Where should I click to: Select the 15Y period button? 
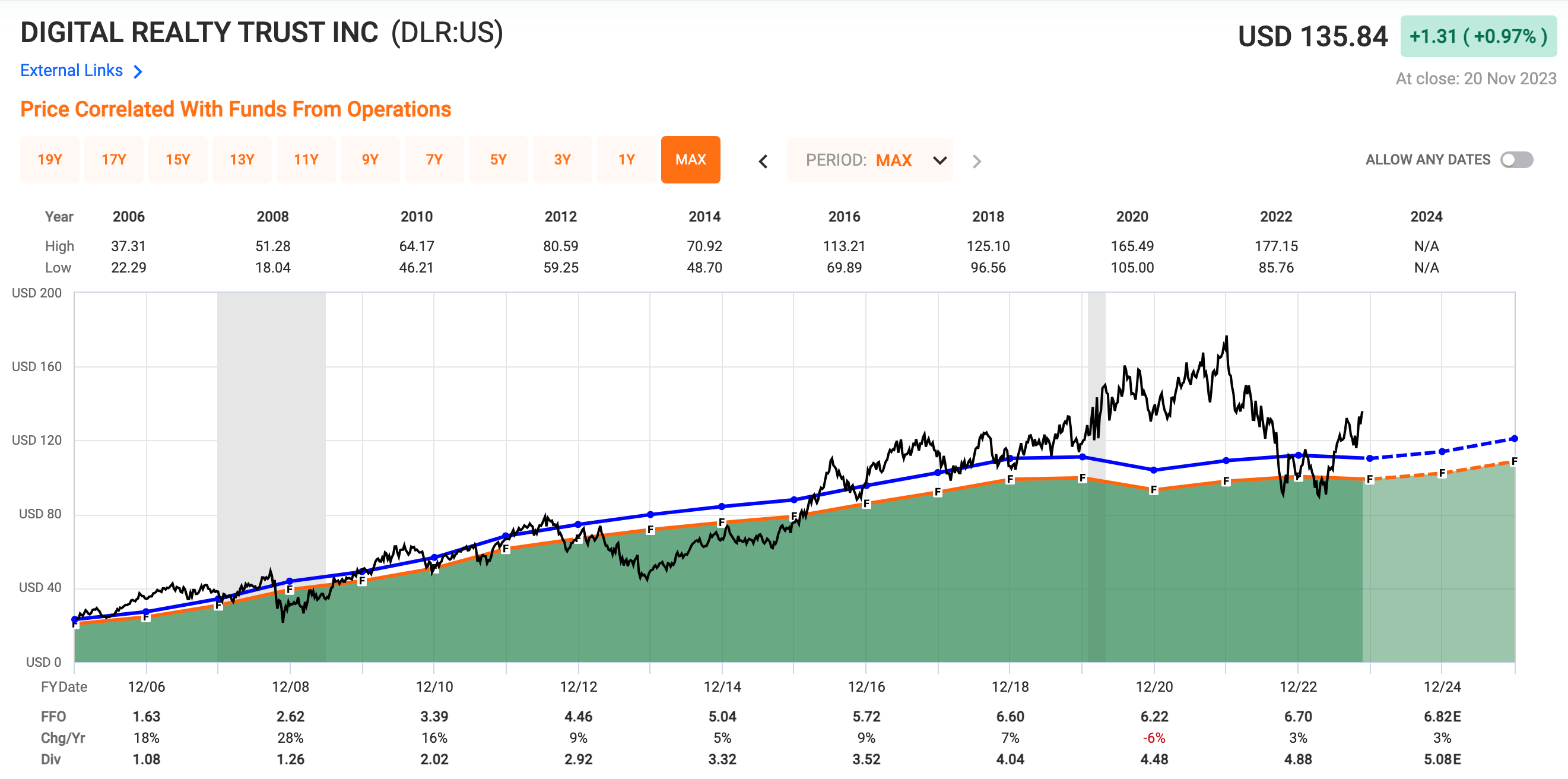coord(177,160)
